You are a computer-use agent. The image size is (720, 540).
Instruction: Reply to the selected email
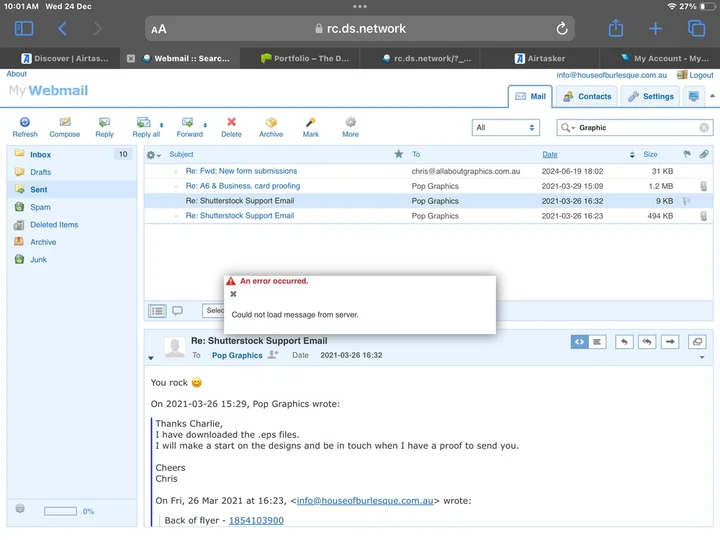(x=104, y=127)
